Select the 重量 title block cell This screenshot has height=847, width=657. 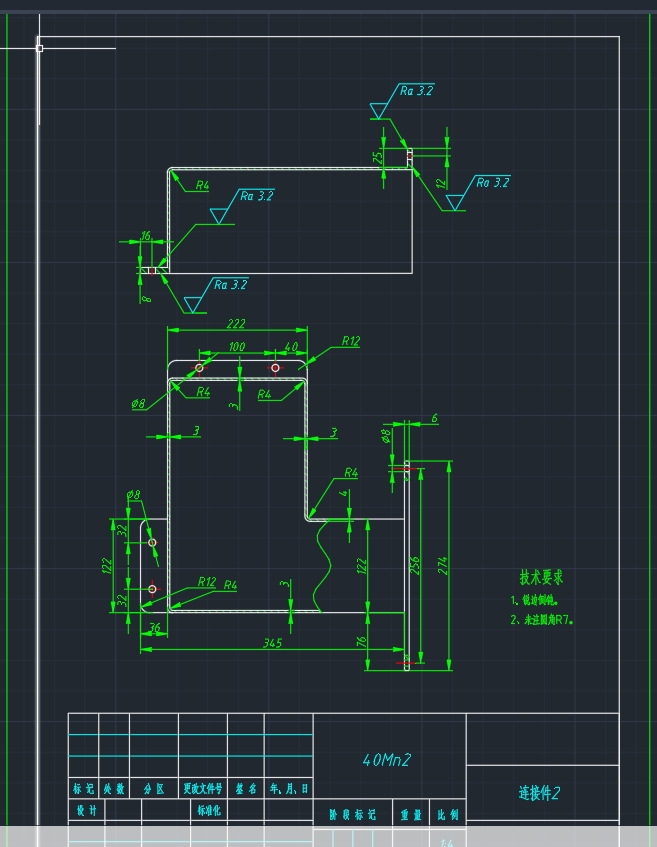411,815
